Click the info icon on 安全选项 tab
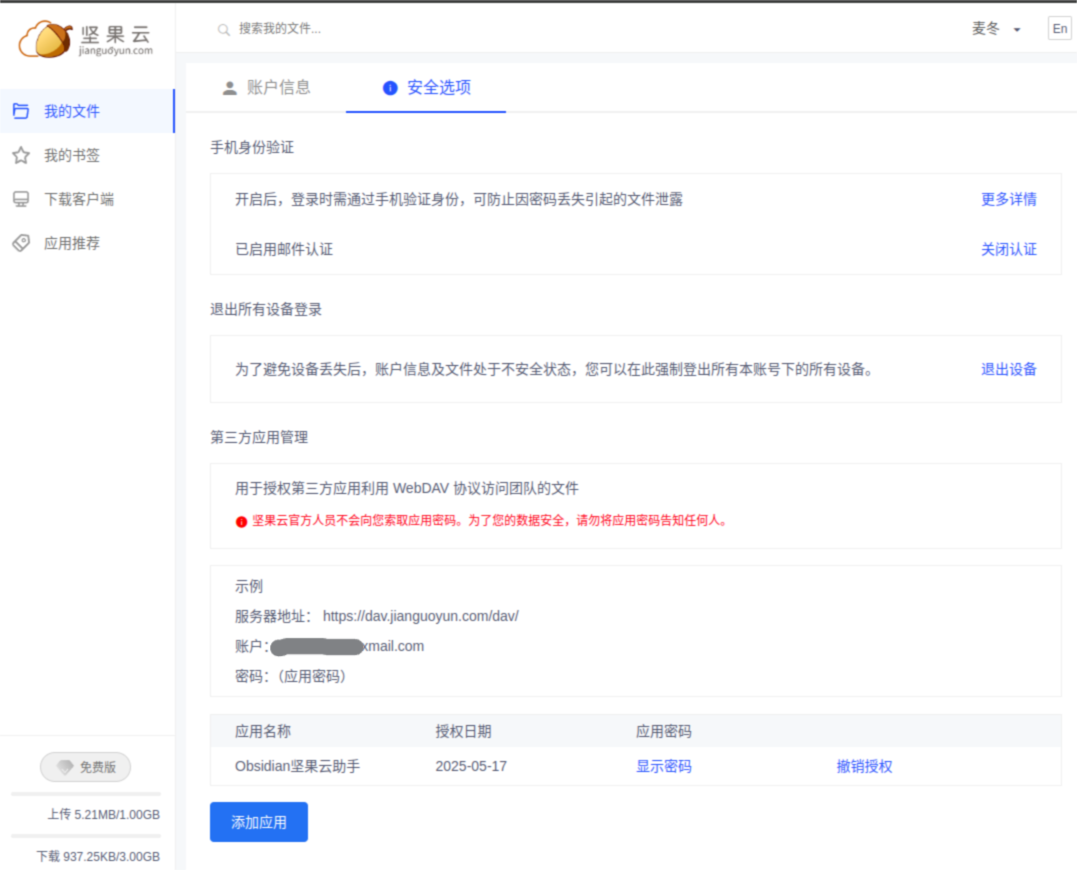Viewport: 1077px width, 870px height. point(390,88)
